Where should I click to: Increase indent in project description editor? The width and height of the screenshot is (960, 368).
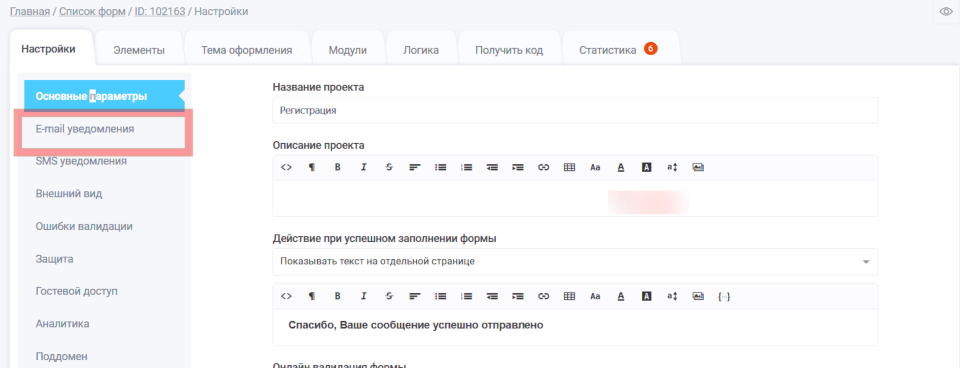pyautogui.click(x=518, y=167)
